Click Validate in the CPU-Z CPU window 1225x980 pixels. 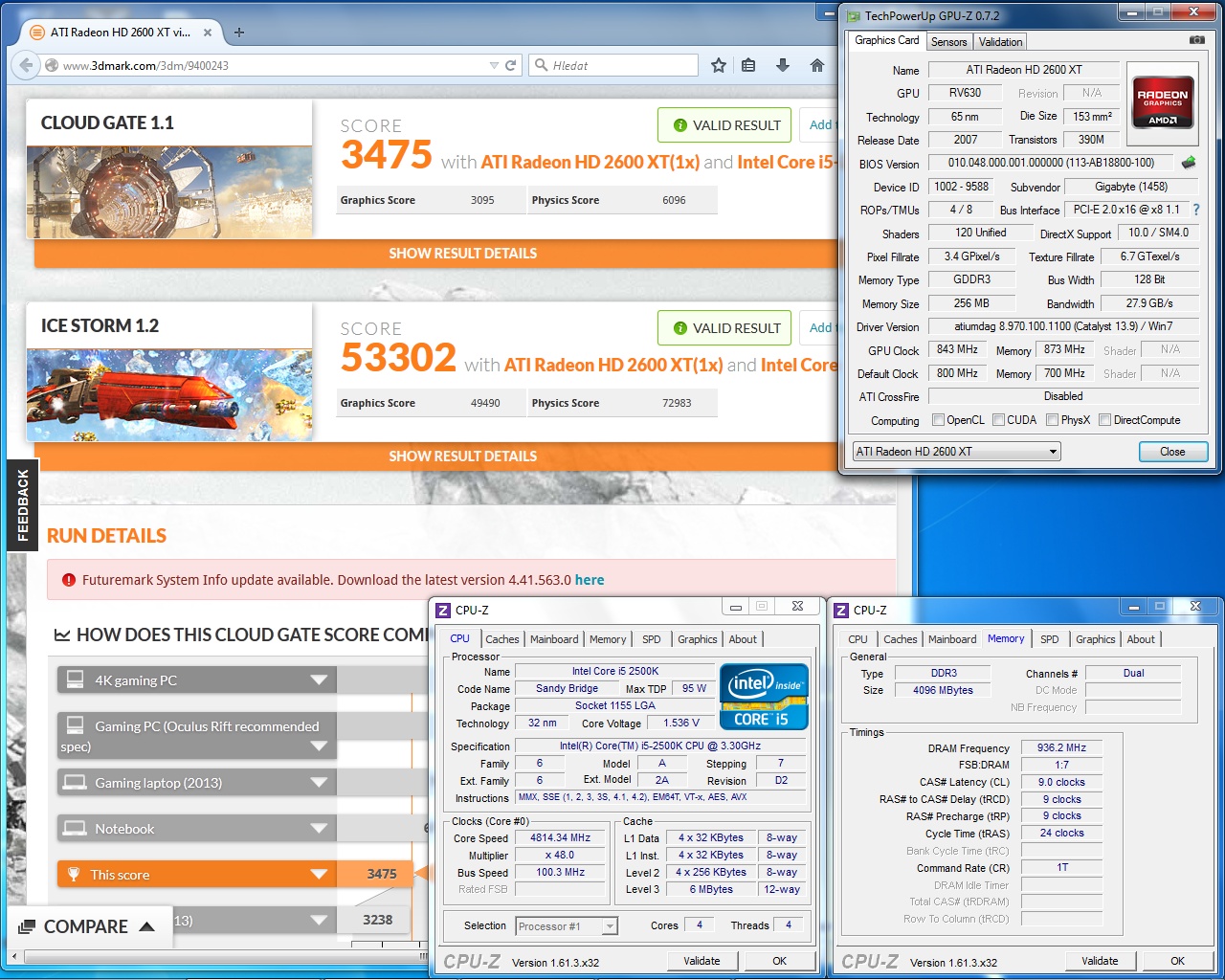click(702, 960)
